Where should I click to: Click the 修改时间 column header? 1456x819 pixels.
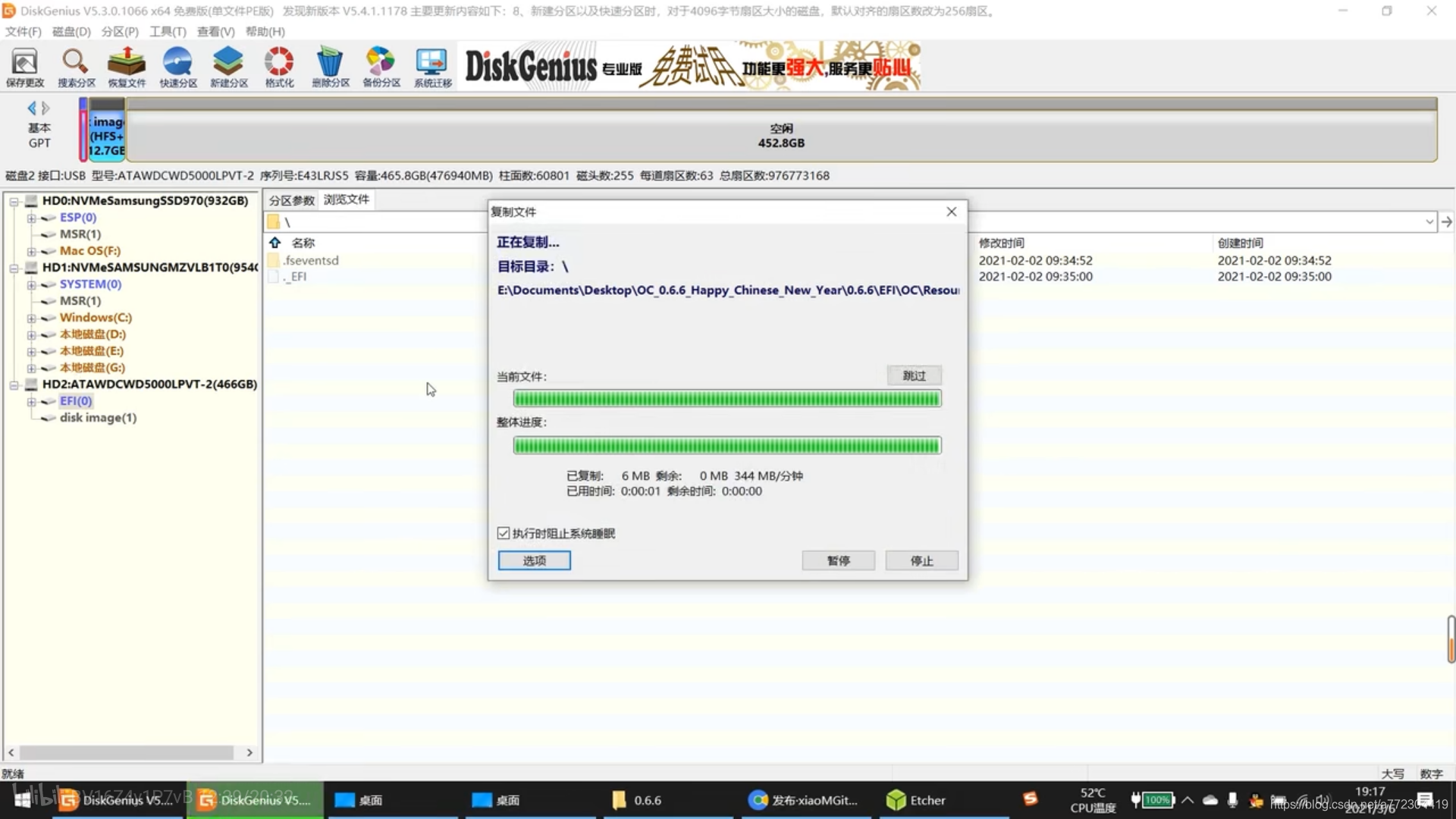[1001, 243]
